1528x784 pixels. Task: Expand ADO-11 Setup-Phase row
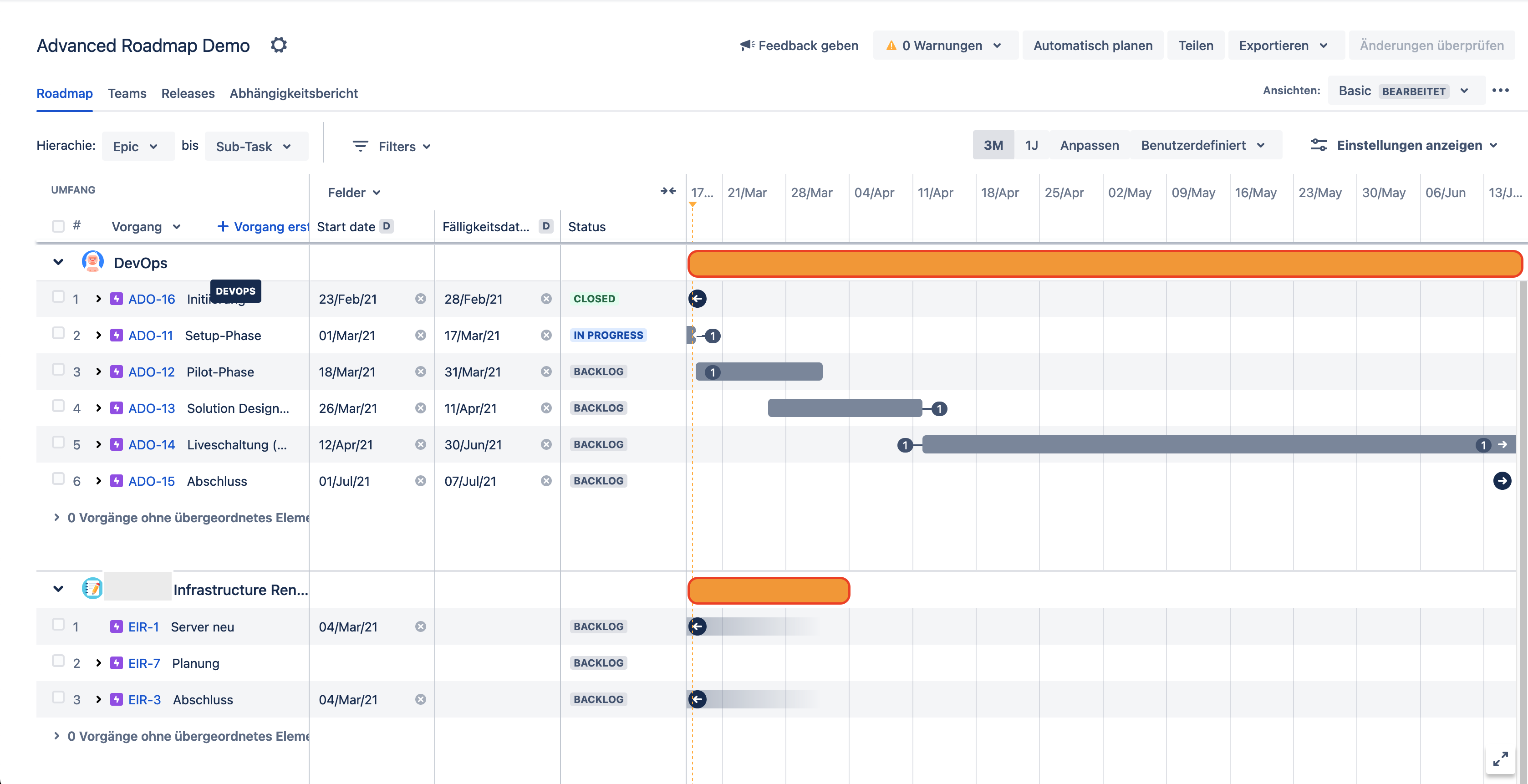(98, 335)
